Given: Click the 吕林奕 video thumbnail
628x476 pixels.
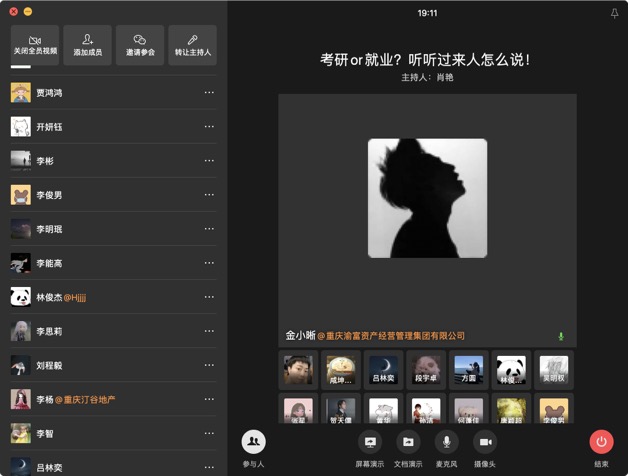Looking at the screenshot, I should point(383,369).
